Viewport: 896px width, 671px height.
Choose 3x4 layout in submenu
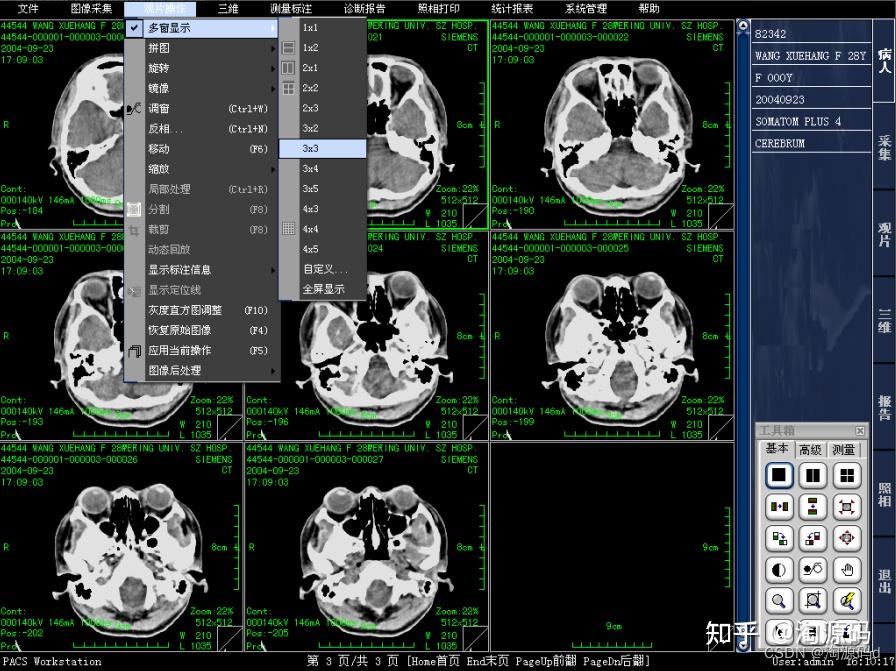(x=323, y=169)
